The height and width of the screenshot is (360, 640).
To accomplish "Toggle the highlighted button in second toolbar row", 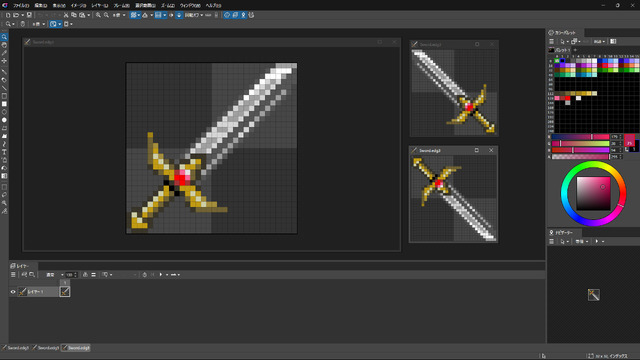I will pos(55,24).
